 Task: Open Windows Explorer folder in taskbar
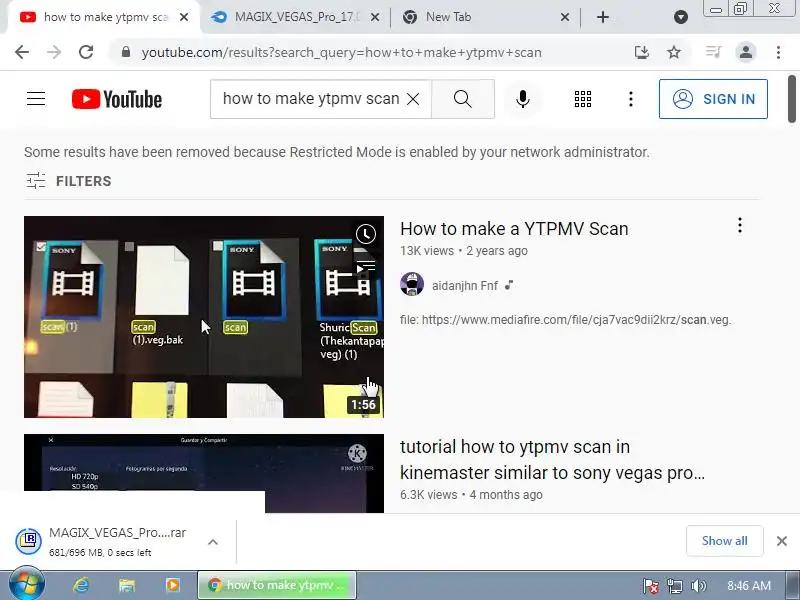click(x=127, y=585)
